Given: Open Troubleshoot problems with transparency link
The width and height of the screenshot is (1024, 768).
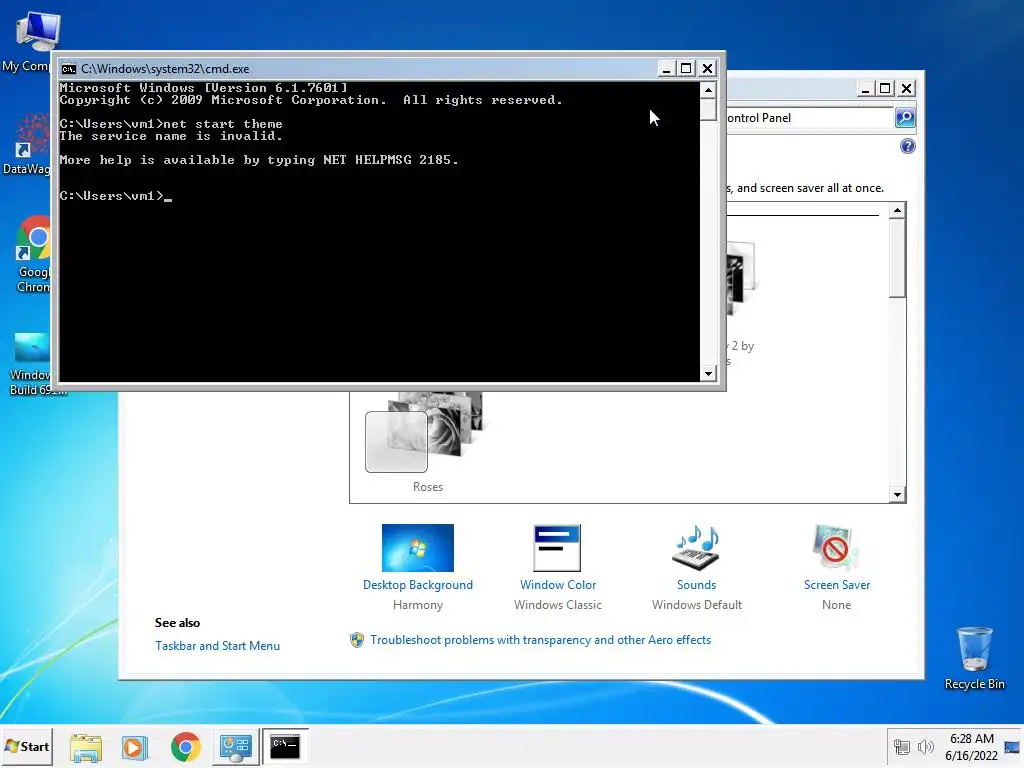Looking at the screenshot, I should (541, 640).
